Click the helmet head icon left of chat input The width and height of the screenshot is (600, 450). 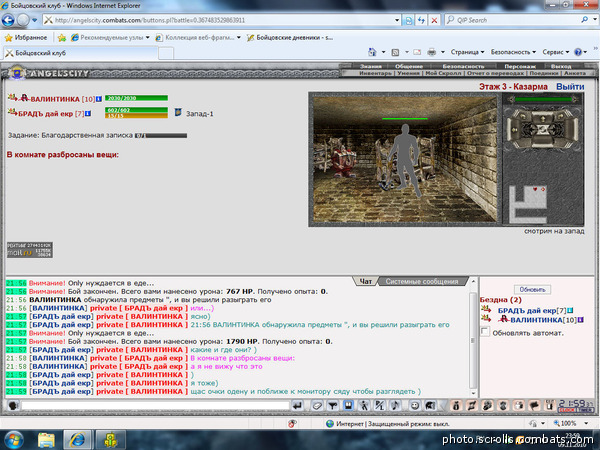13,405
